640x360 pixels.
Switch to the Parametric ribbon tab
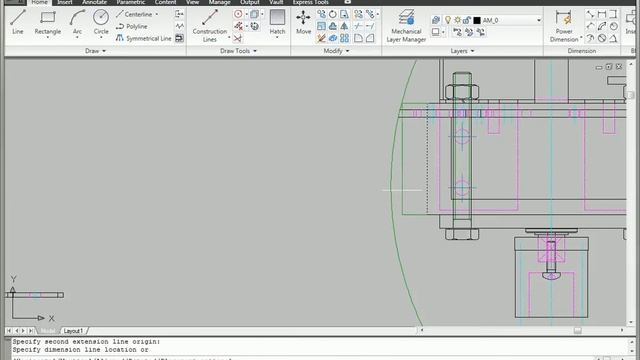click(131, 2)
